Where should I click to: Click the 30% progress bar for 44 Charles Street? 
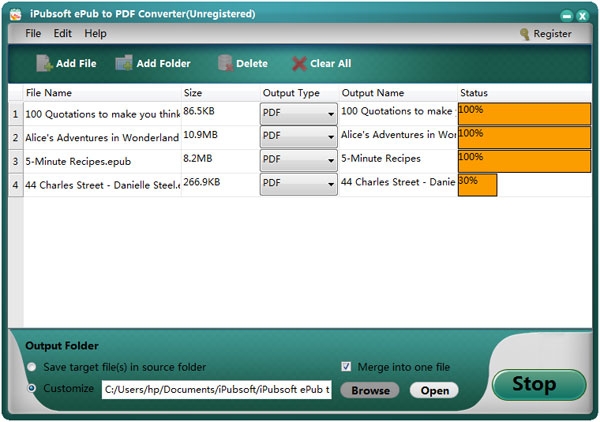click(x=478, y=185)
